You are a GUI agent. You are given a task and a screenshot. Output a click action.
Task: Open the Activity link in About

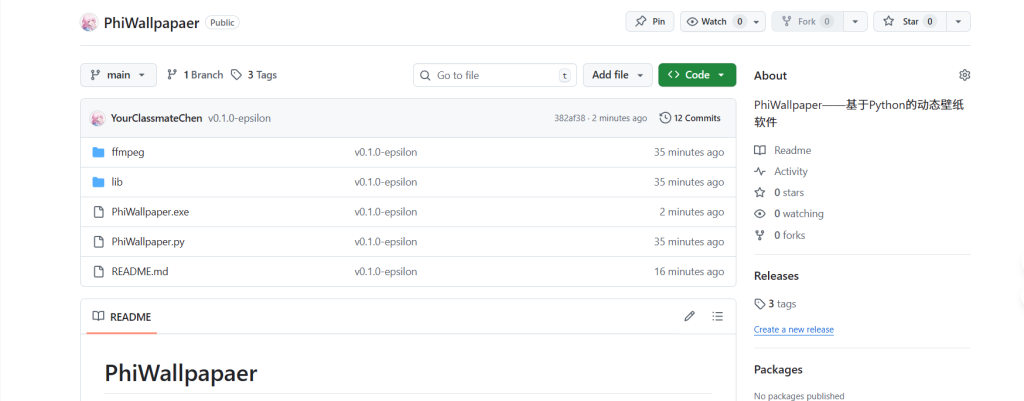(x=781, y=171)
